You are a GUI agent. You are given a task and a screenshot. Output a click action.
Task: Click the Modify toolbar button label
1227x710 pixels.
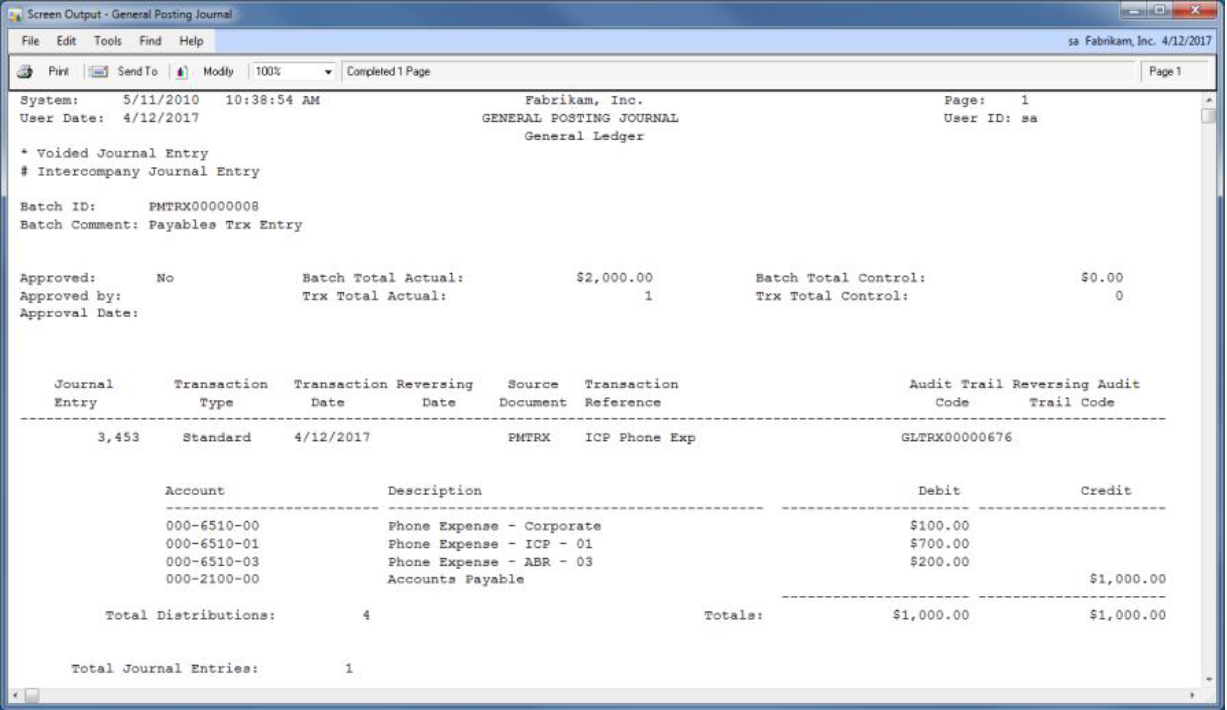(218, 72)
